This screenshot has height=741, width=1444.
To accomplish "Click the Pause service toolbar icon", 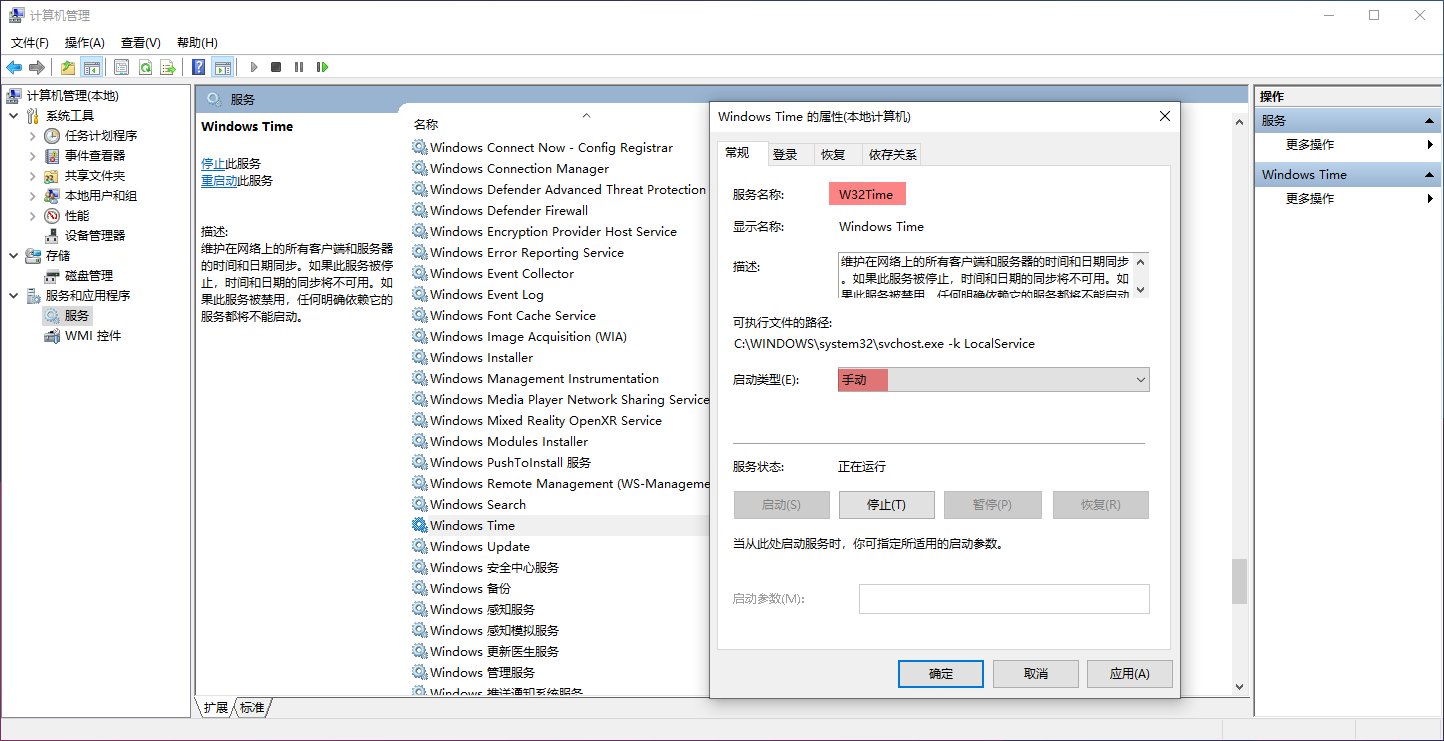I will tap(299, 67).
